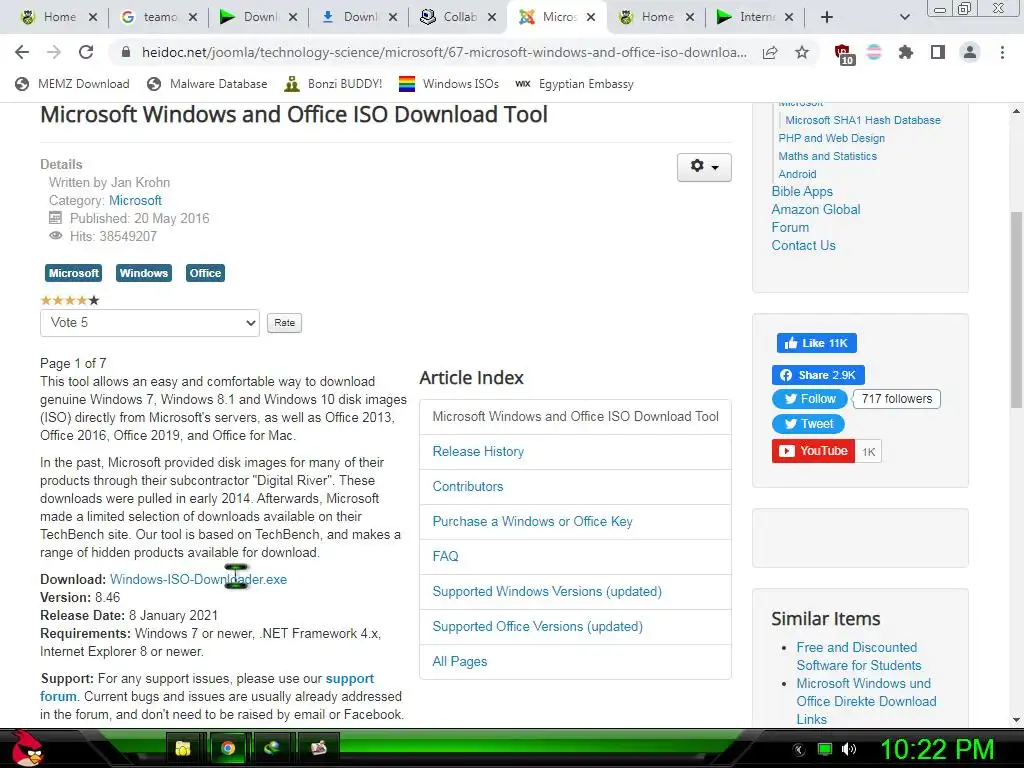Open the Chrome taskbar icon

[227, 748]
